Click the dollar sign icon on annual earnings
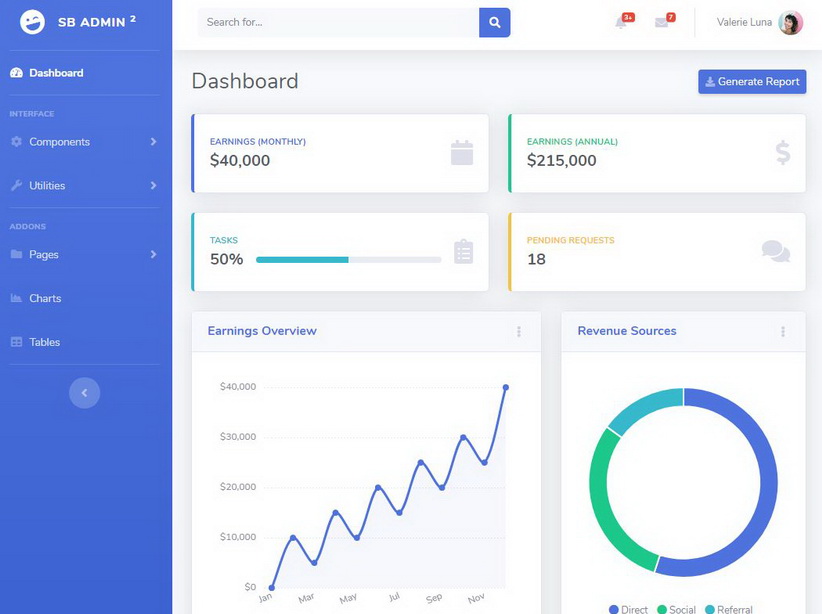The image size is (822, 614). tap(782, 153)
